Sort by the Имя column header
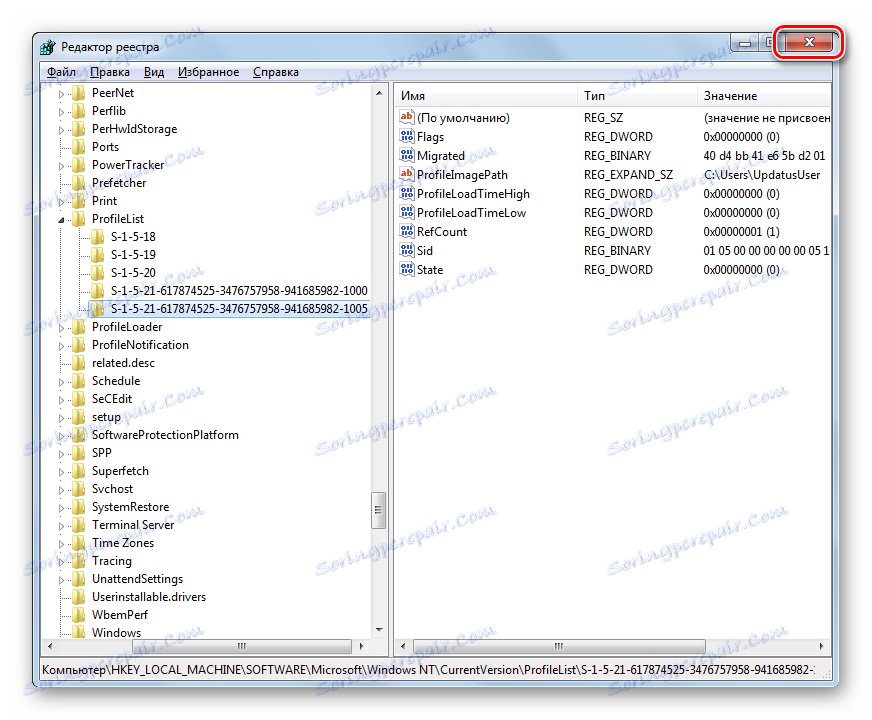 [487, 96]
